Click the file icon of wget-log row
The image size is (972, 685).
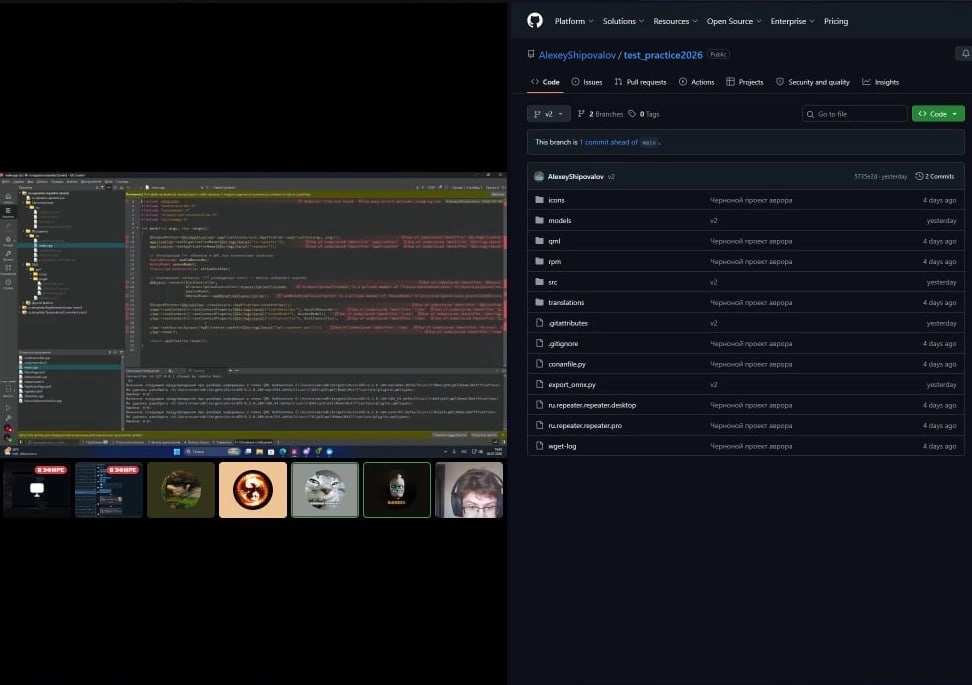[539, 446]
